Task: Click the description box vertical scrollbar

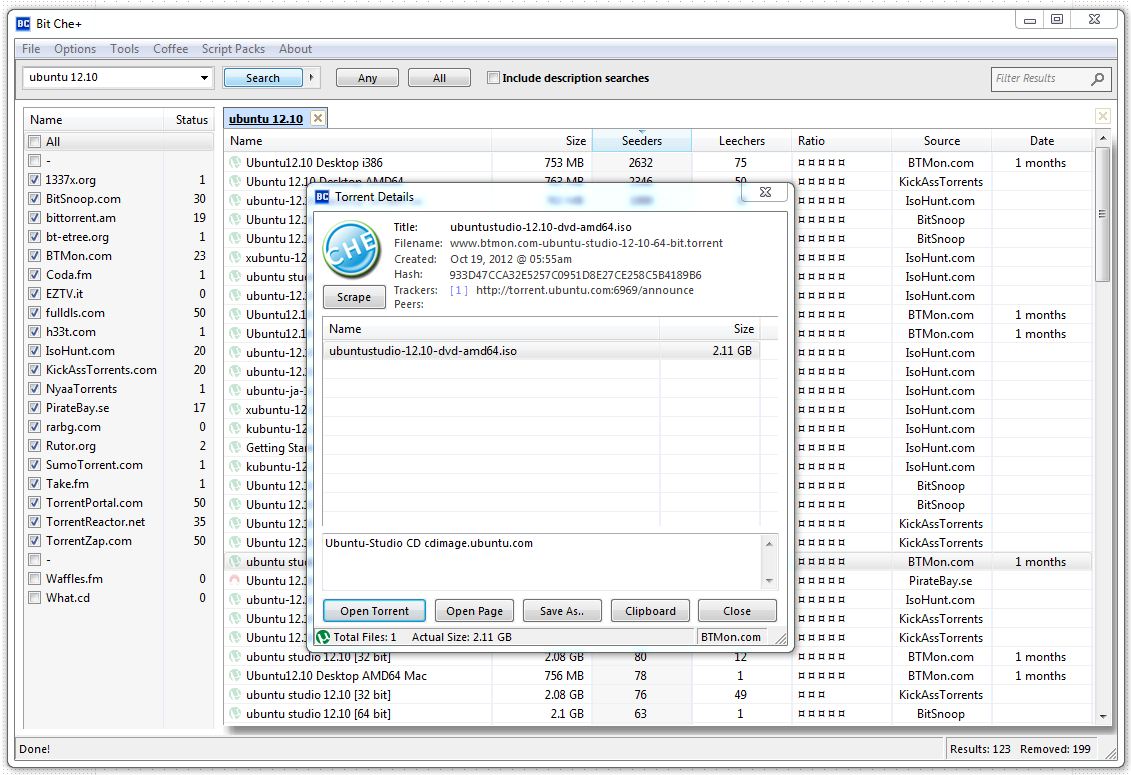Action: point(769,561)
